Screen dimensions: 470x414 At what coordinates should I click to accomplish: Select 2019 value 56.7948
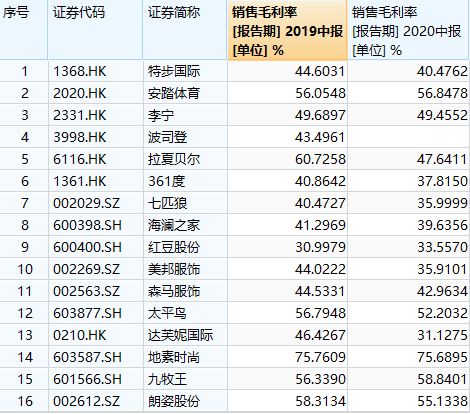pyautogui.click(x=320, y=313)
